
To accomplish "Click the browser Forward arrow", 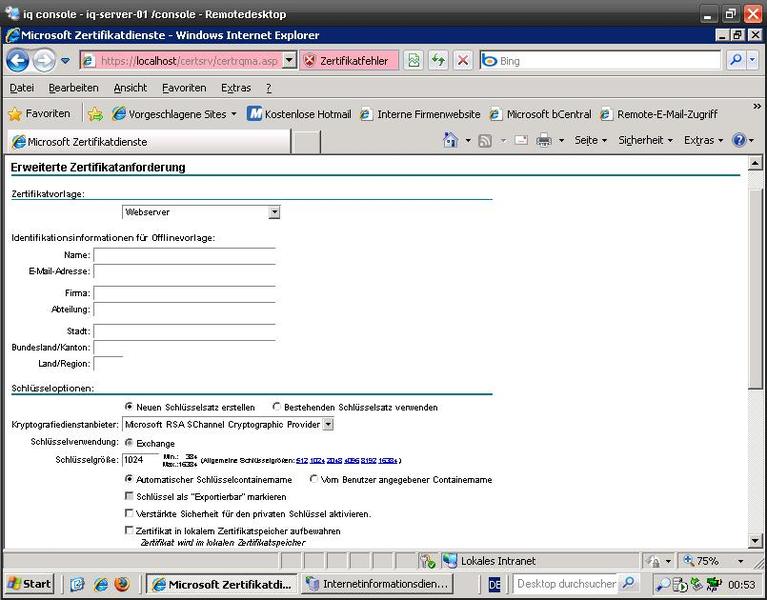I will [x=45, y=61].
